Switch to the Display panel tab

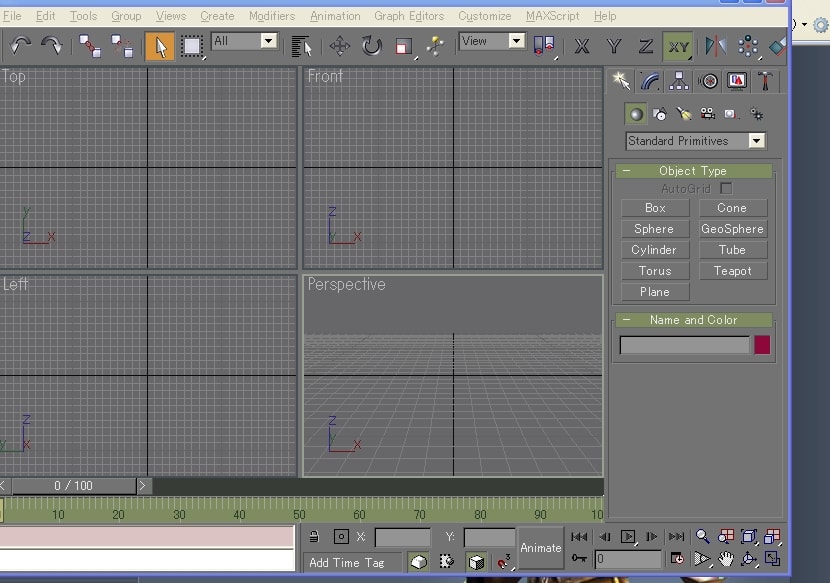pos(737,81)
